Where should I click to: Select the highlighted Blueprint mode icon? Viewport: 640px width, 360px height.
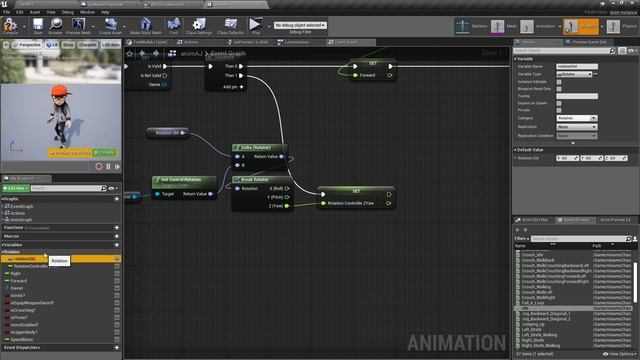tap(571, 27)
